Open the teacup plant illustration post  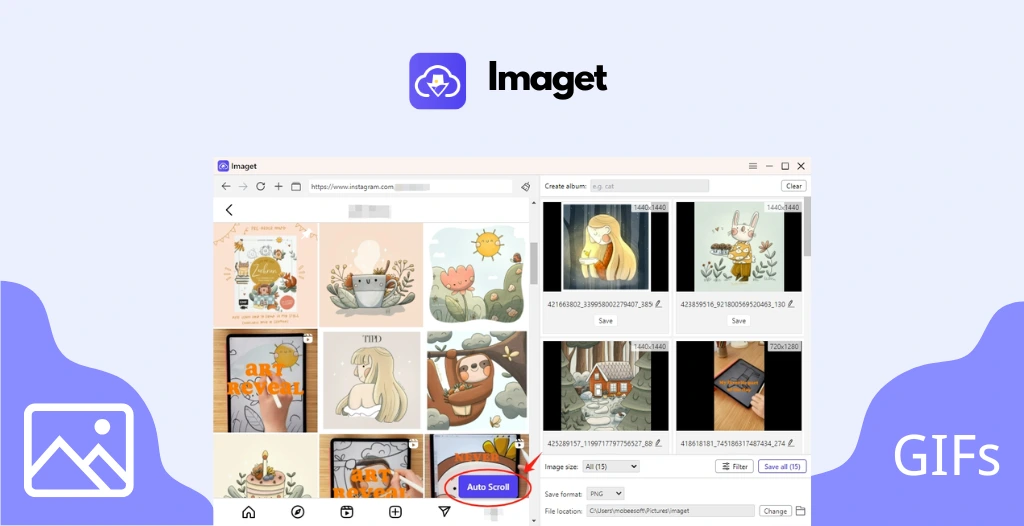pos(371,274)
